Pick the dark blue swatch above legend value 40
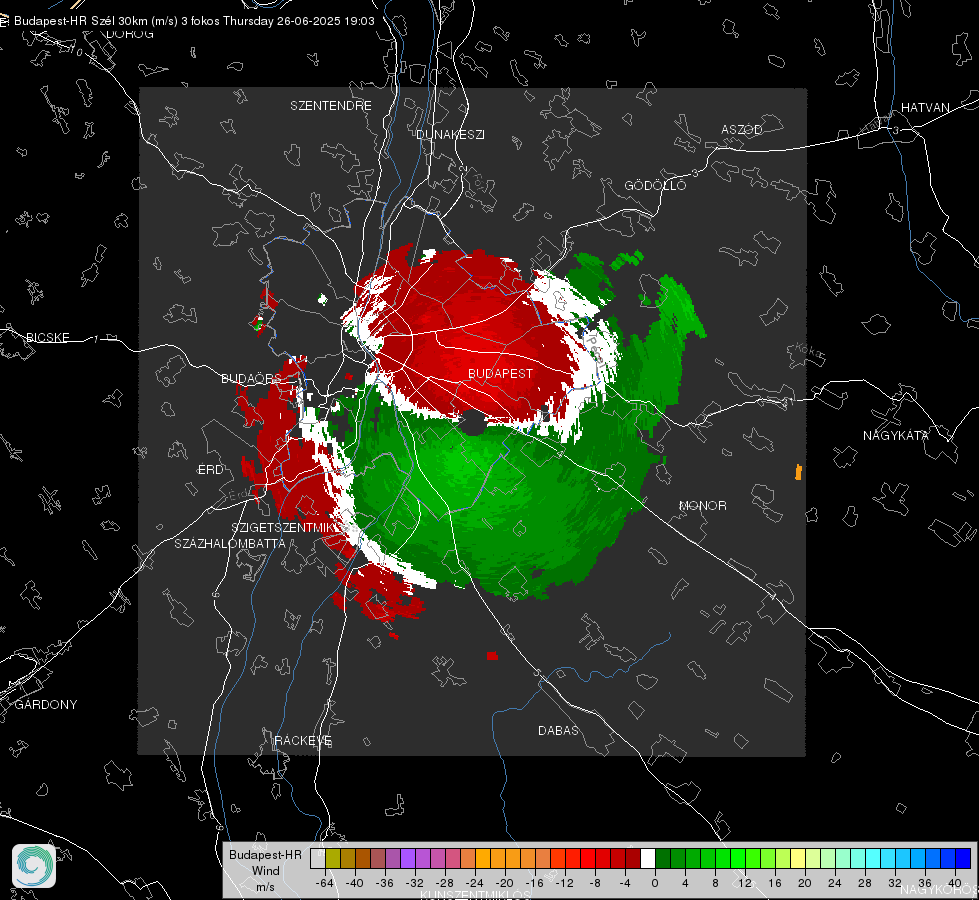Image resolution: width=979 pixels, height=900 pixels. (x=963, y=858)
